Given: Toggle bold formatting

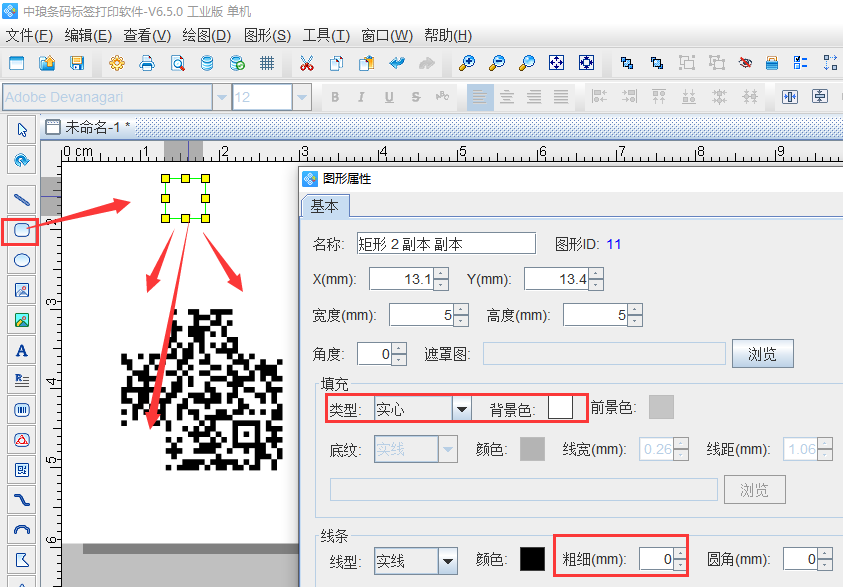Looking at the screenshot, I should tap(335, 96).
